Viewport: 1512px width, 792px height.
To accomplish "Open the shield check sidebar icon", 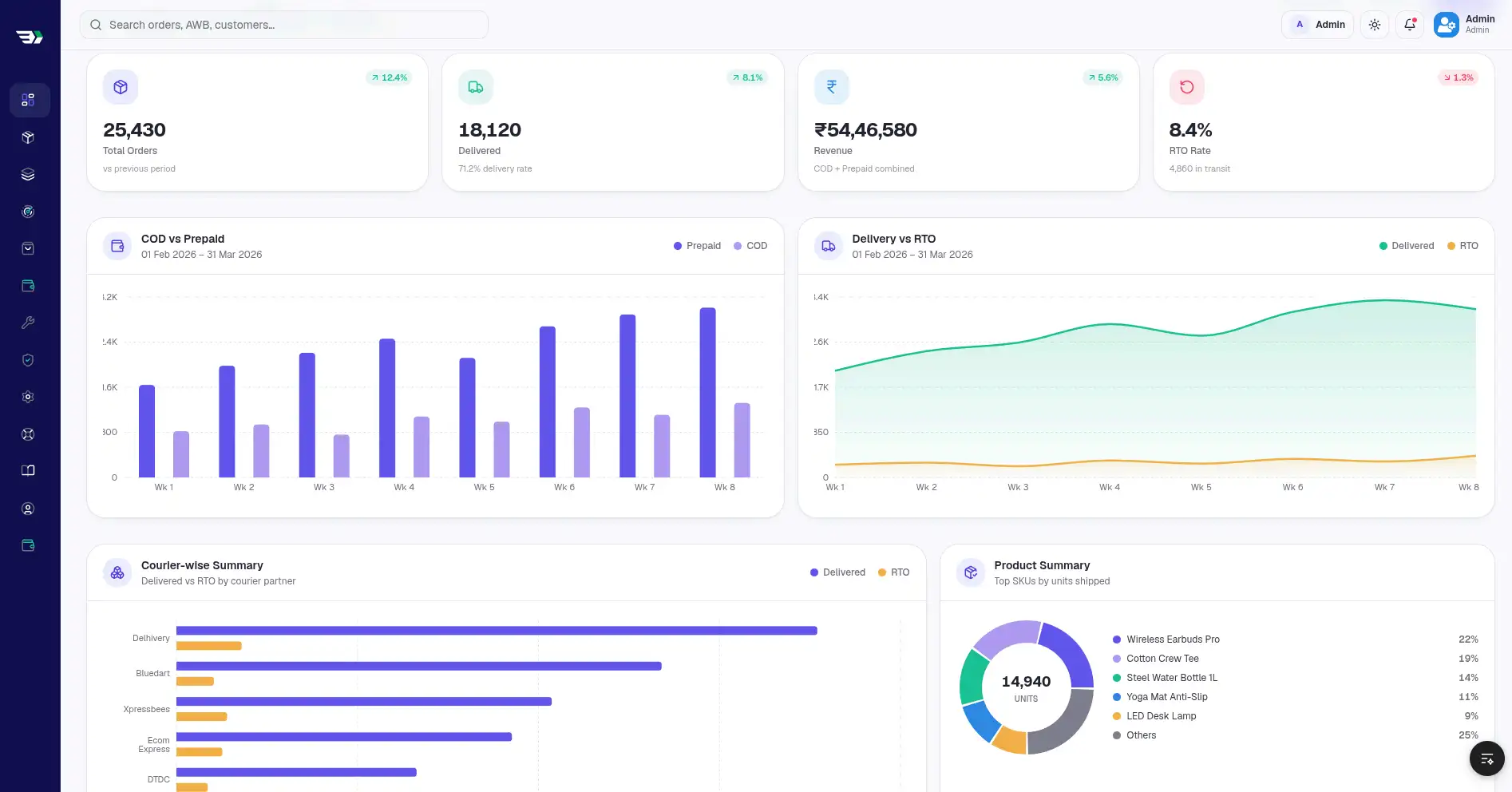I will 29,360.
